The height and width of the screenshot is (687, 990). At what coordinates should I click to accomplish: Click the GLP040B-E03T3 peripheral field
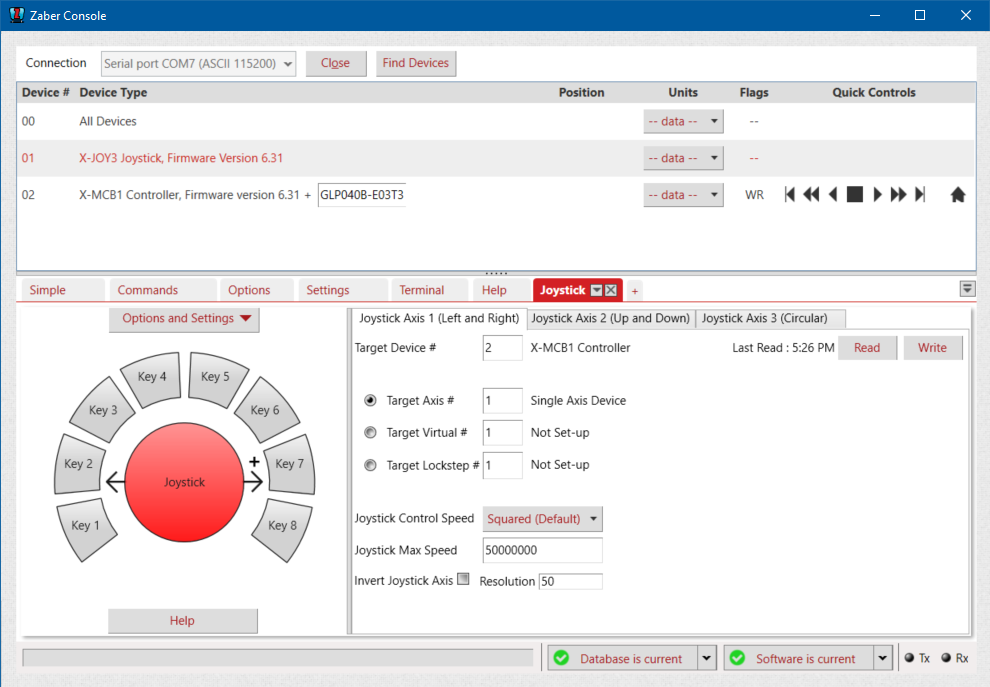(362, 195)
